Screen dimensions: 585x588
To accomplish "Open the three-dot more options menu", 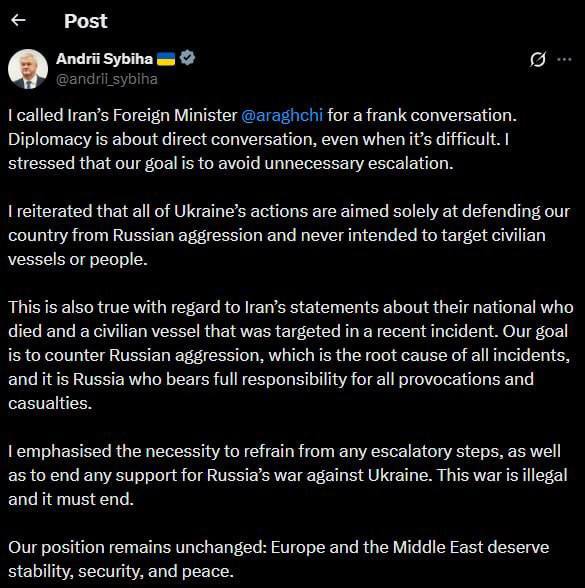I will tap(564, 59).
